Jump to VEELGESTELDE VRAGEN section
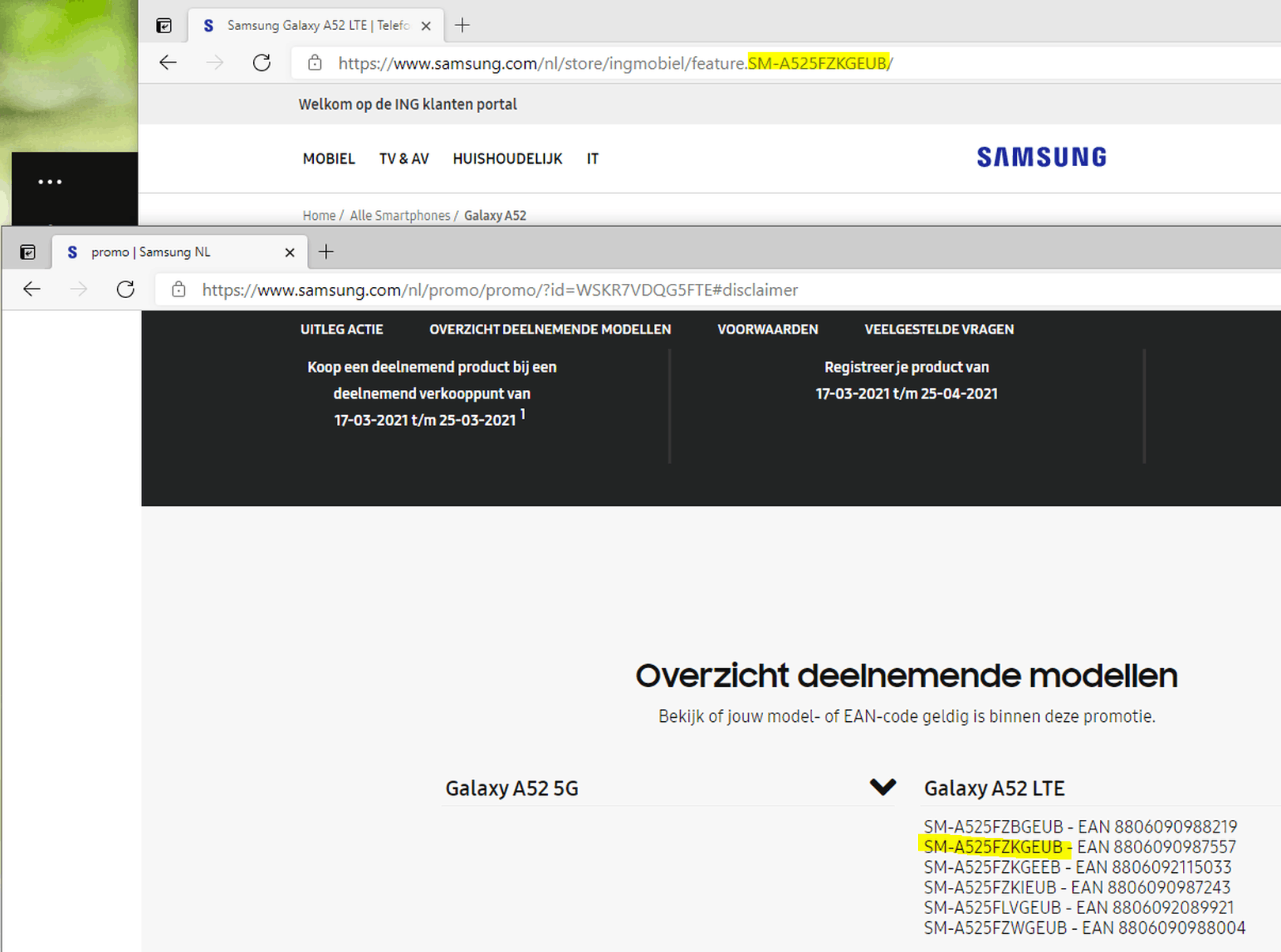Viewport: 1281px width, 952px height. click(939, 330)
